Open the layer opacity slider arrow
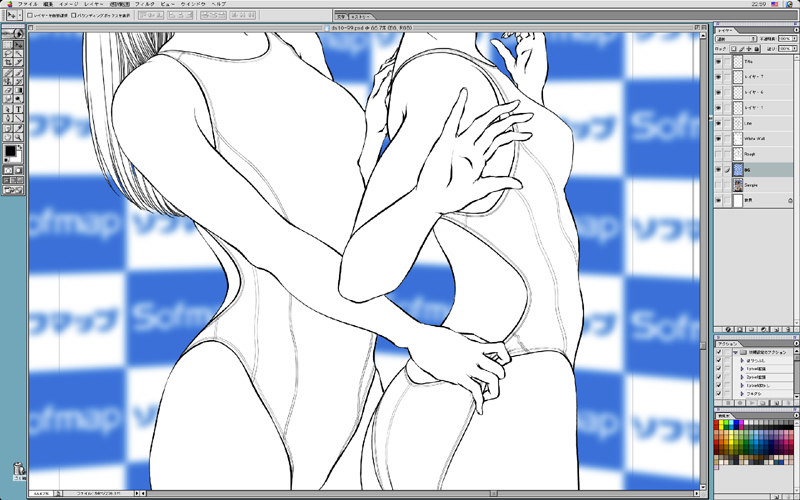Viewport: 800px width, 500px height. point(794,39)
